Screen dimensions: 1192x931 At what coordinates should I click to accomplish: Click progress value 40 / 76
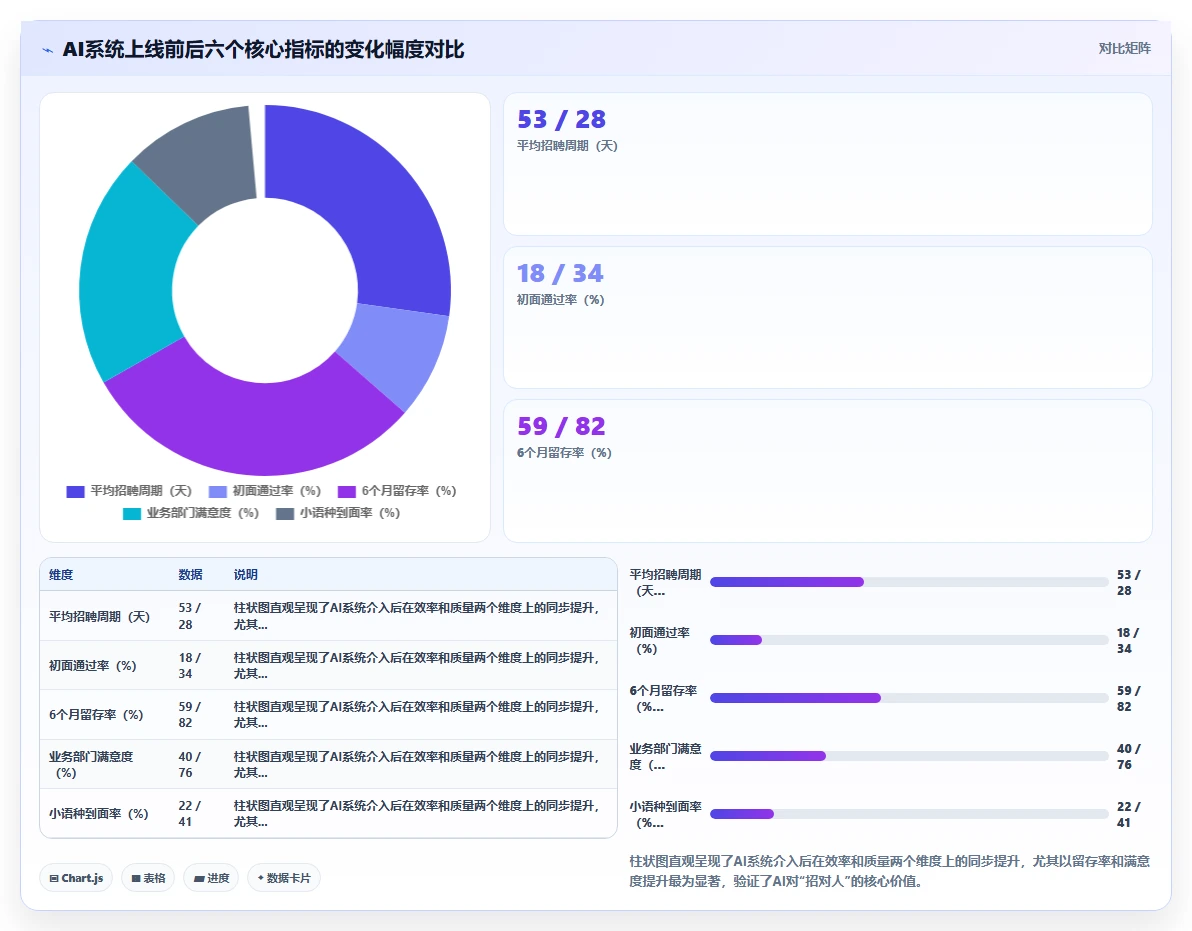[x=1129, y=756]
